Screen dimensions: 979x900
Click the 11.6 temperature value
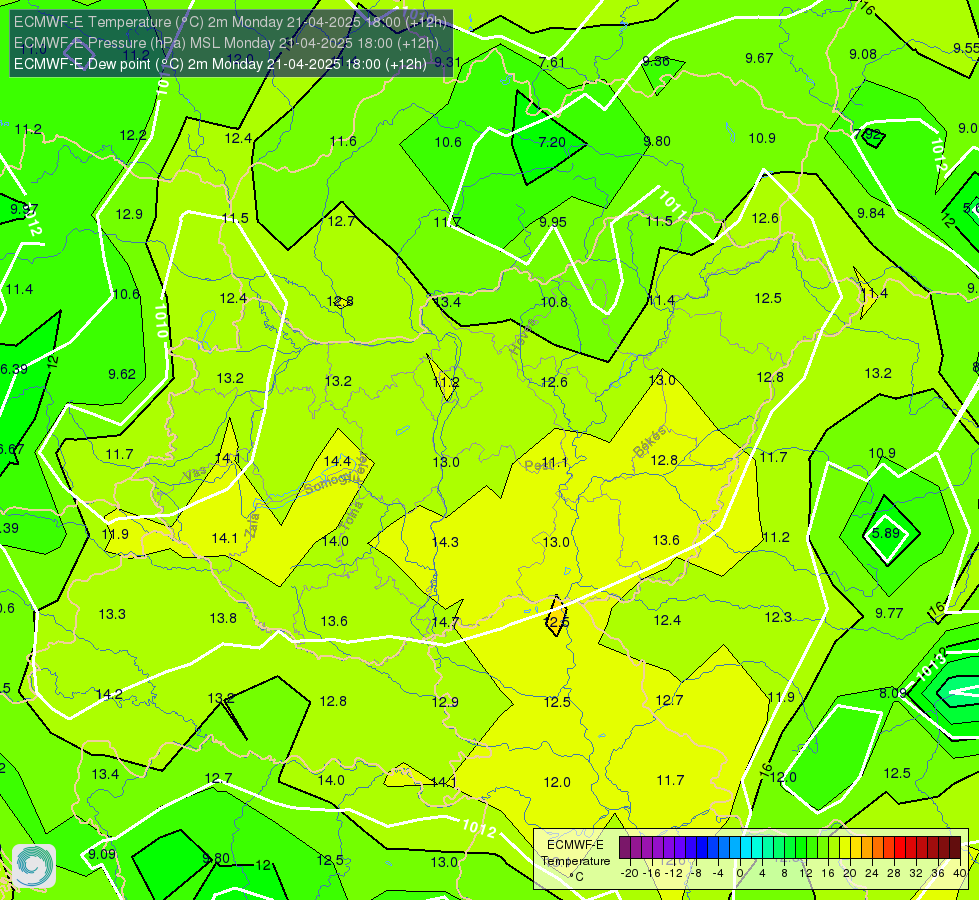(343, 141)
